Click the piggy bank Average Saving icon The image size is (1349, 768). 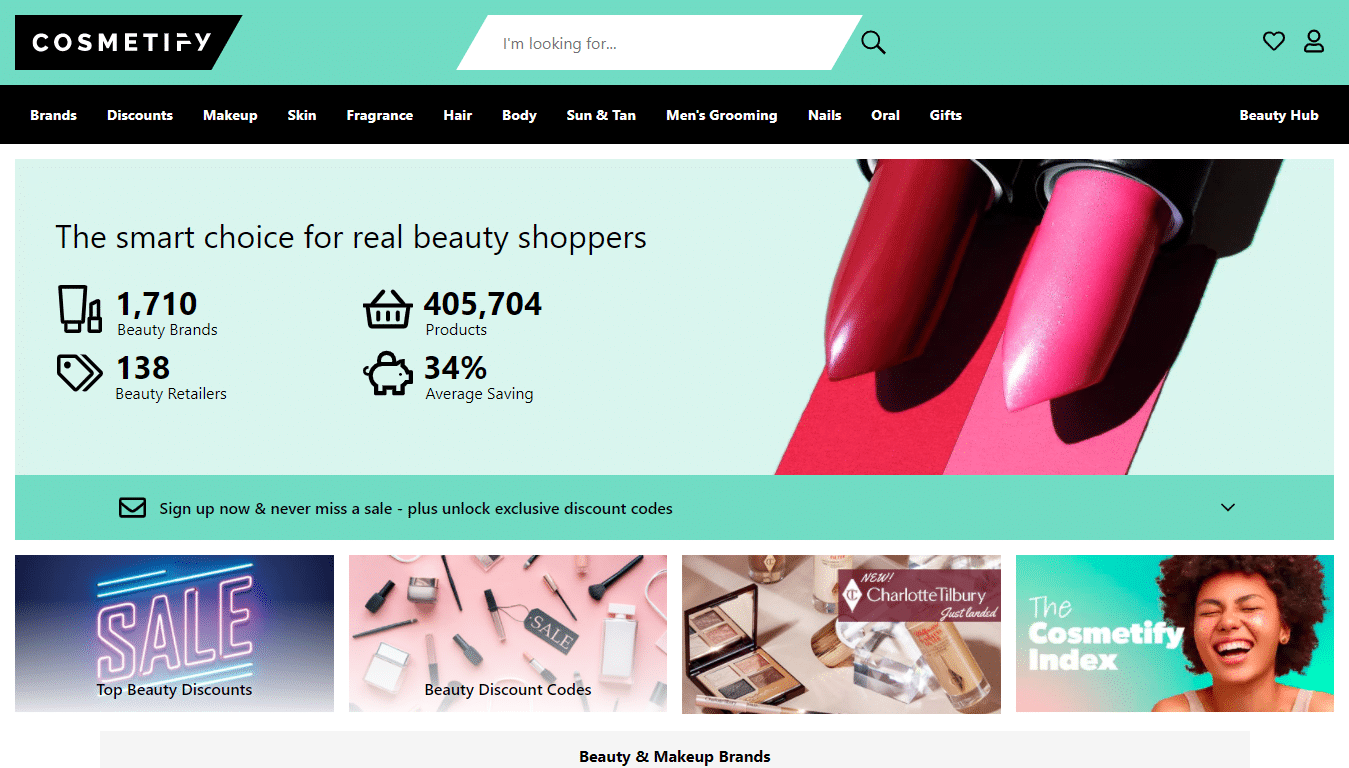[387, 373]
